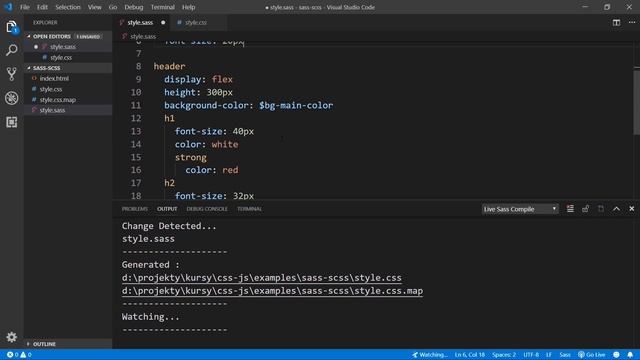Viewport: 640px width, 360px height.
Task: Click the editor vertical scrollbar
Action: click(636, 102)
